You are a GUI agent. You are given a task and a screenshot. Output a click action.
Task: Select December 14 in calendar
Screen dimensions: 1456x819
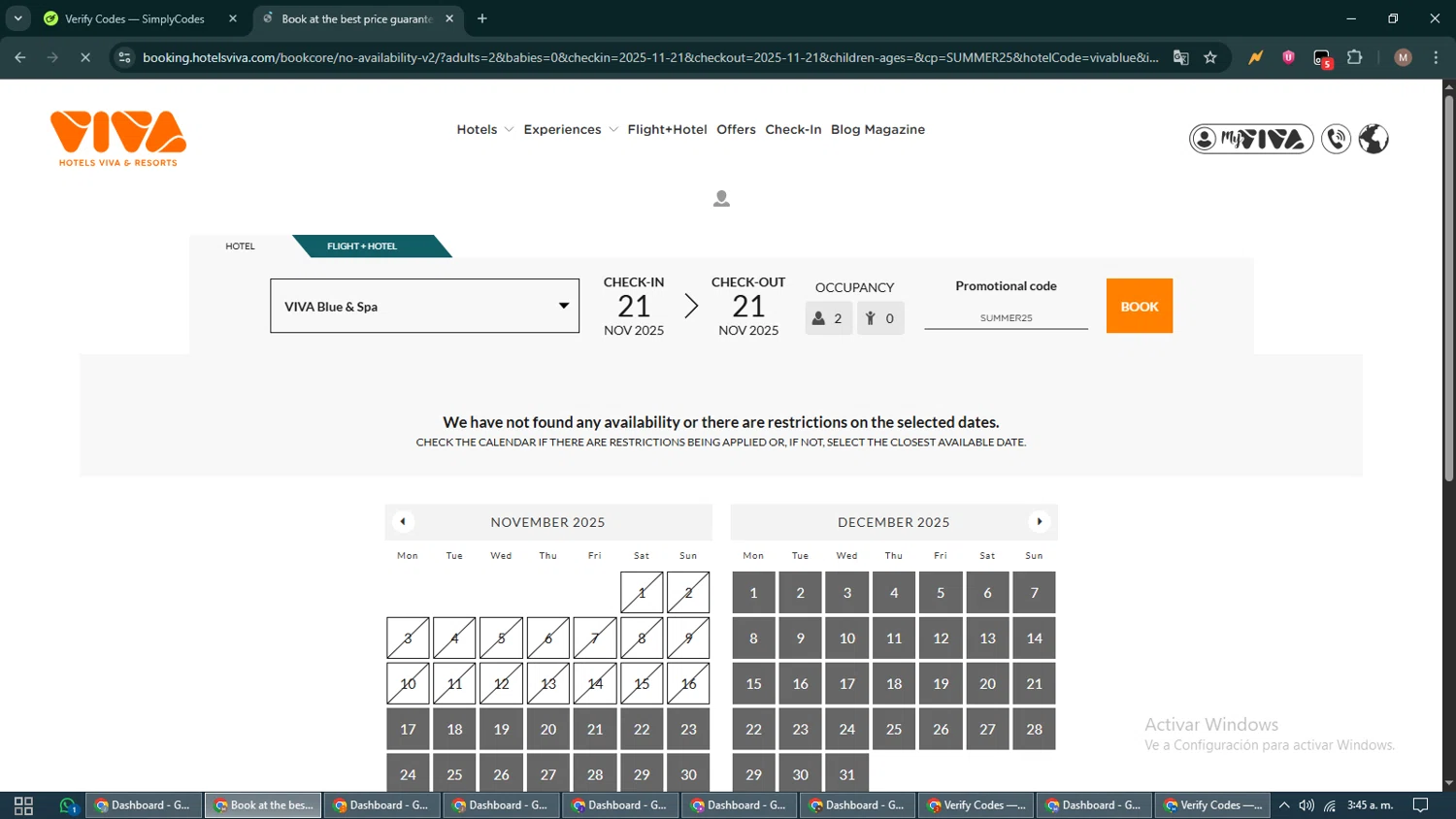[1034, 638]
